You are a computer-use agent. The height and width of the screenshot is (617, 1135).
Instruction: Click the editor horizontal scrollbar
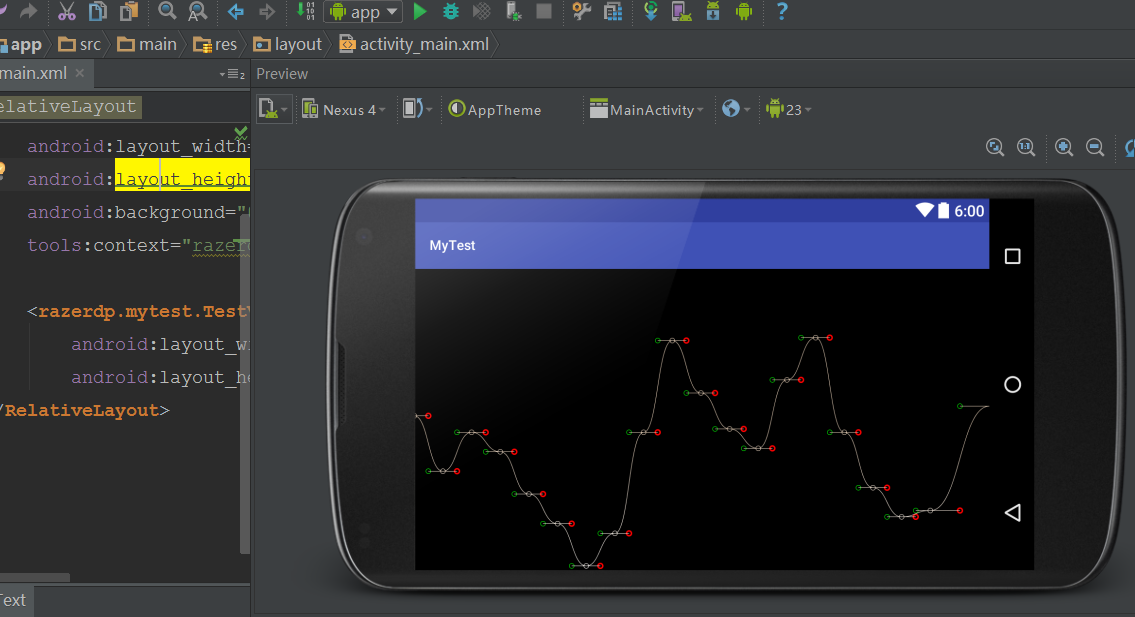[35, 578]
